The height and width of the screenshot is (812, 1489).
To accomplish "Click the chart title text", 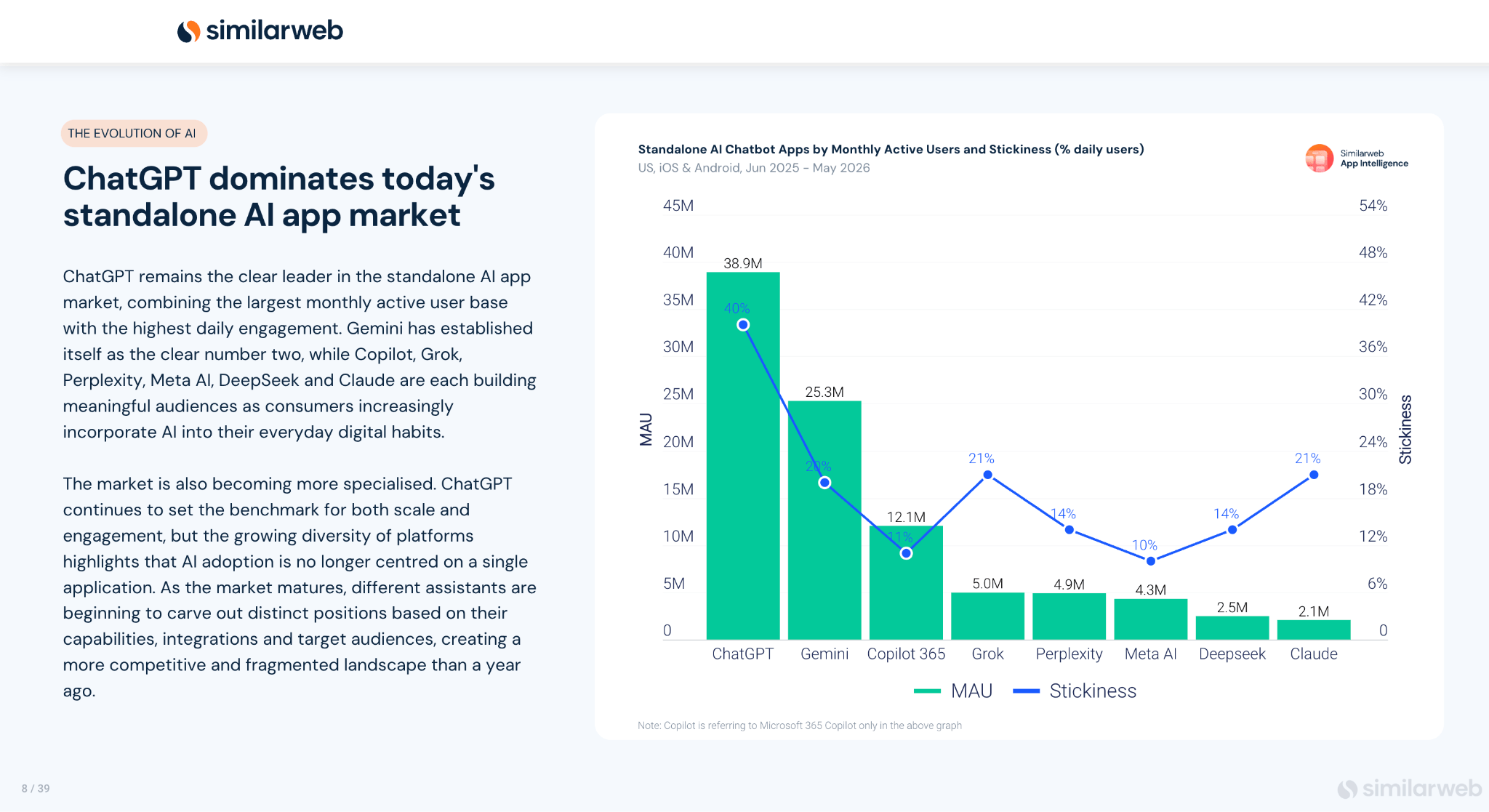I will coord(891,149).
